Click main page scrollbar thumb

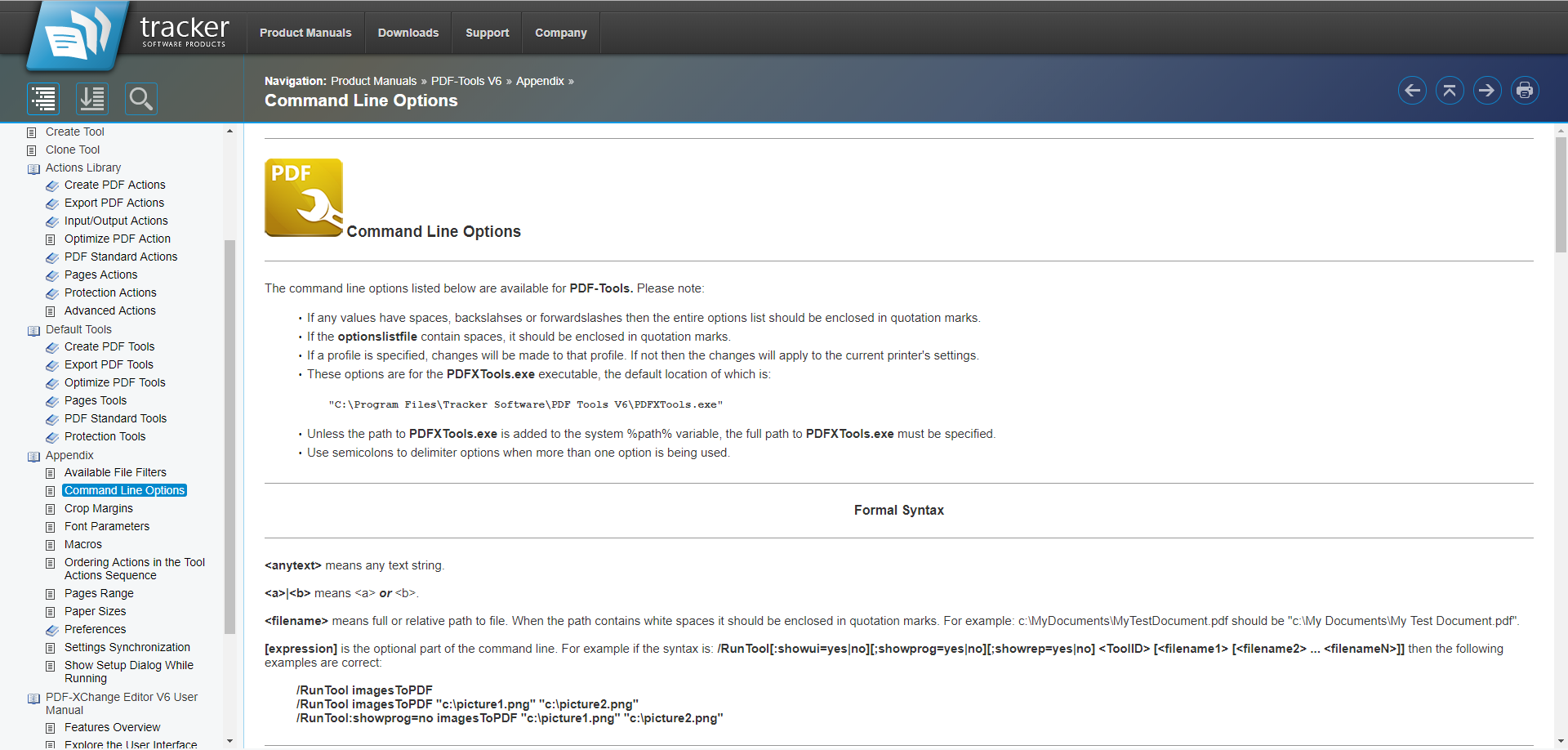1561,194
